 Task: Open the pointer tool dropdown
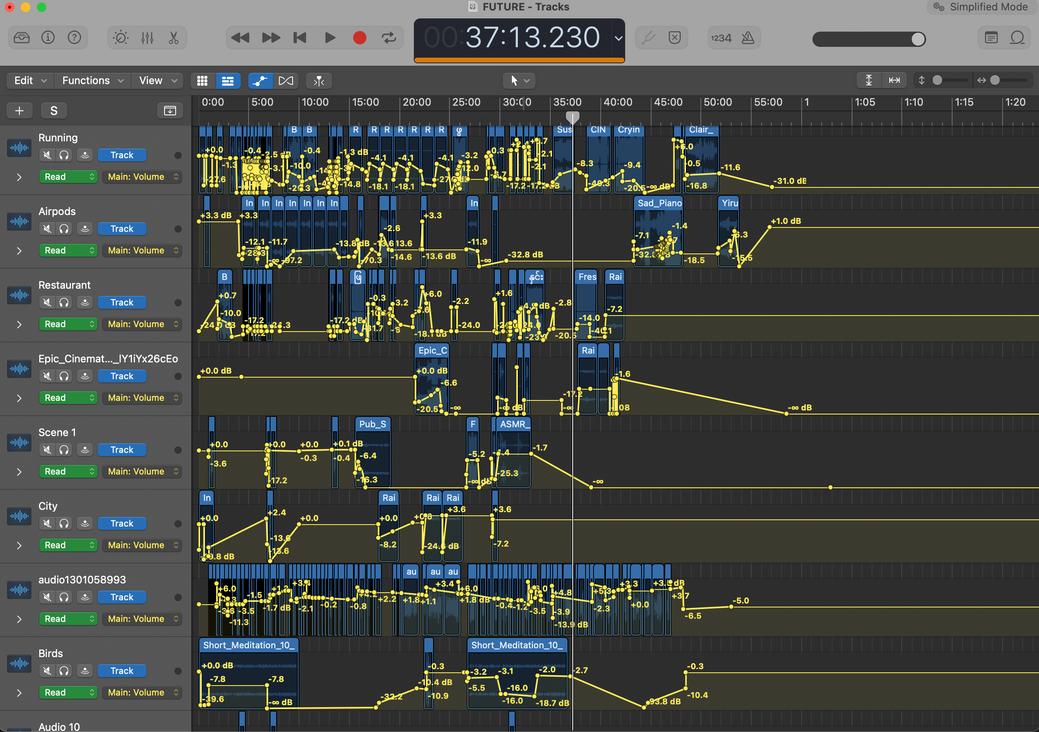[x=519, y=81]
